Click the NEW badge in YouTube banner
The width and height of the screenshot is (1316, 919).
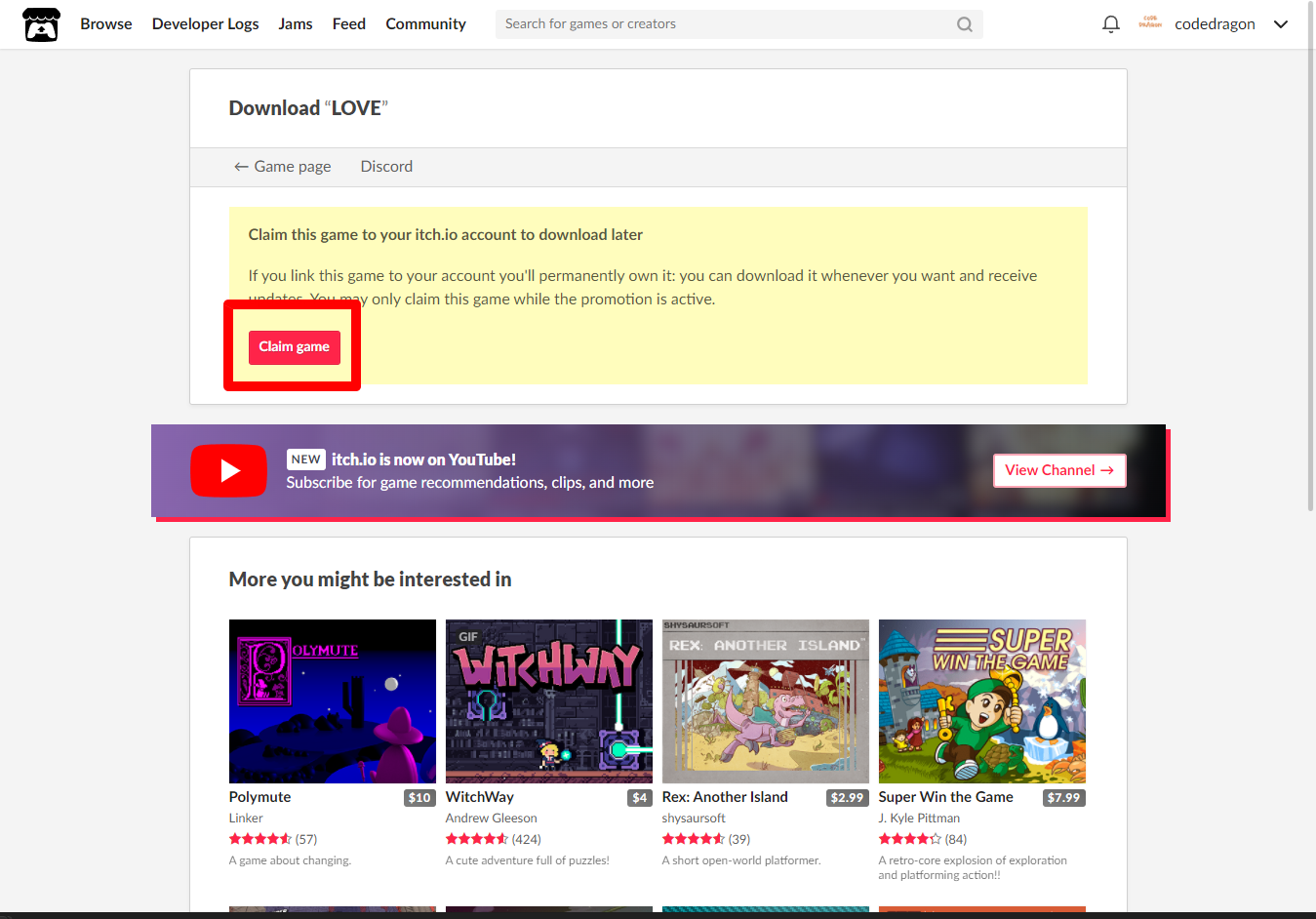(305, 459)
